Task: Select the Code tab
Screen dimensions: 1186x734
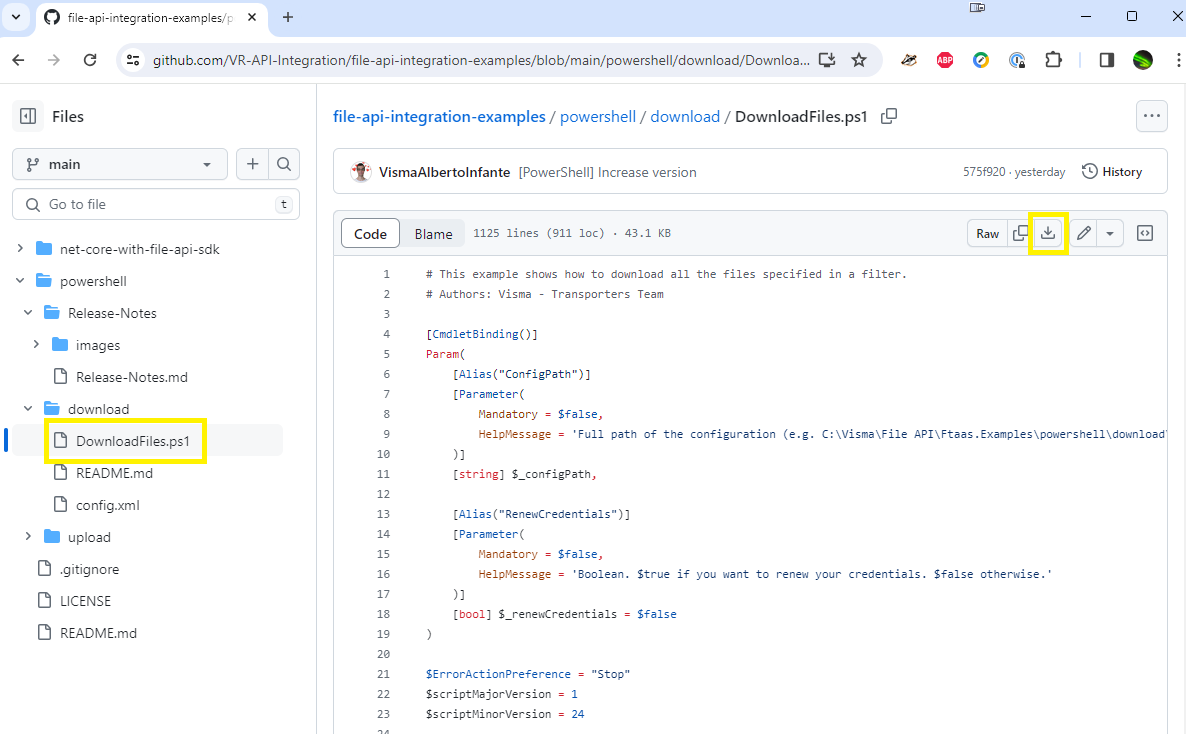Action: [x=370, y=233]
